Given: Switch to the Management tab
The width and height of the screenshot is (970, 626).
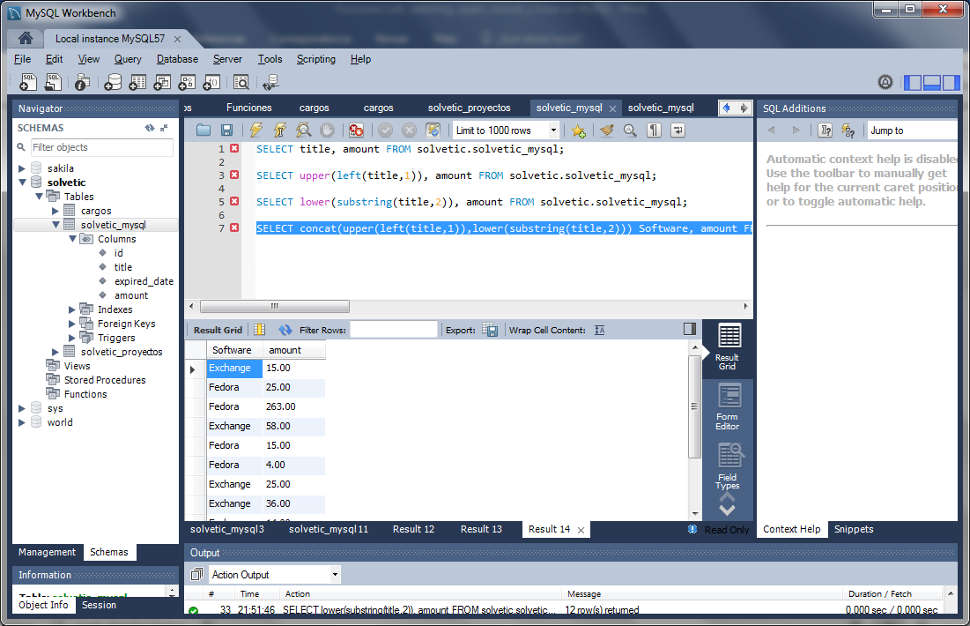Looking at the screenshot, I should point(47,552).
